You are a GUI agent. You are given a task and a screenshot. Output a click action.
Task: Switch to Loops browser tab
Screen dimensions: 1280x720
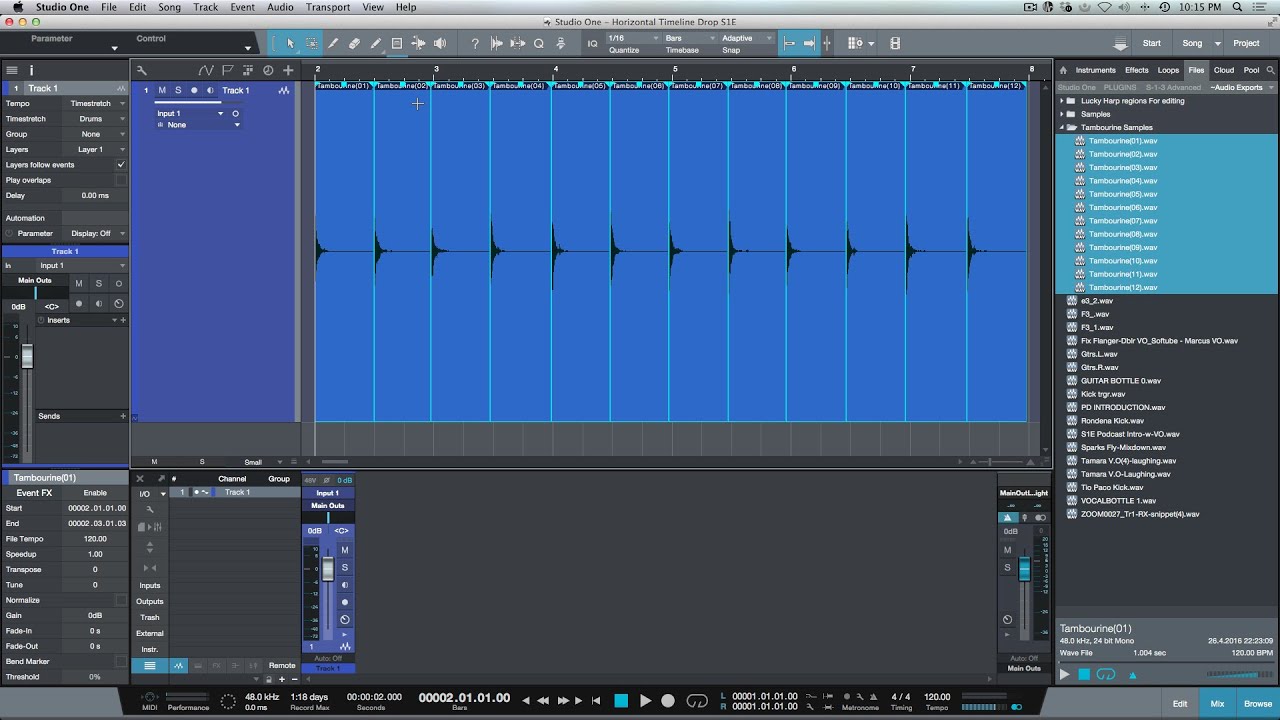1168,70
